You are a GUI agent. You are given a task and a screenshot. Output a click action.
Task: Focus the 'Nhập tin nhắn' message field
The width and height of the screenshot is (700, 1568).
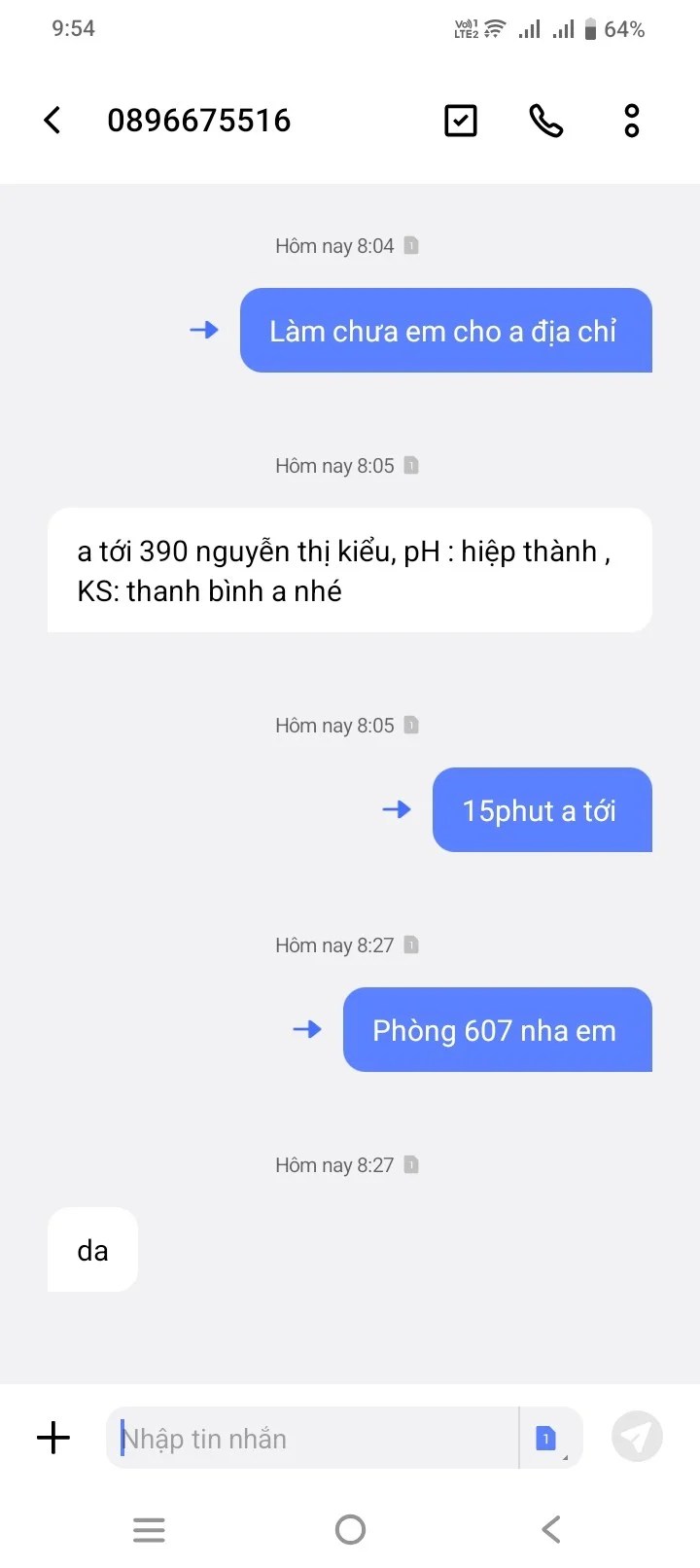[x=313, y=1438]
